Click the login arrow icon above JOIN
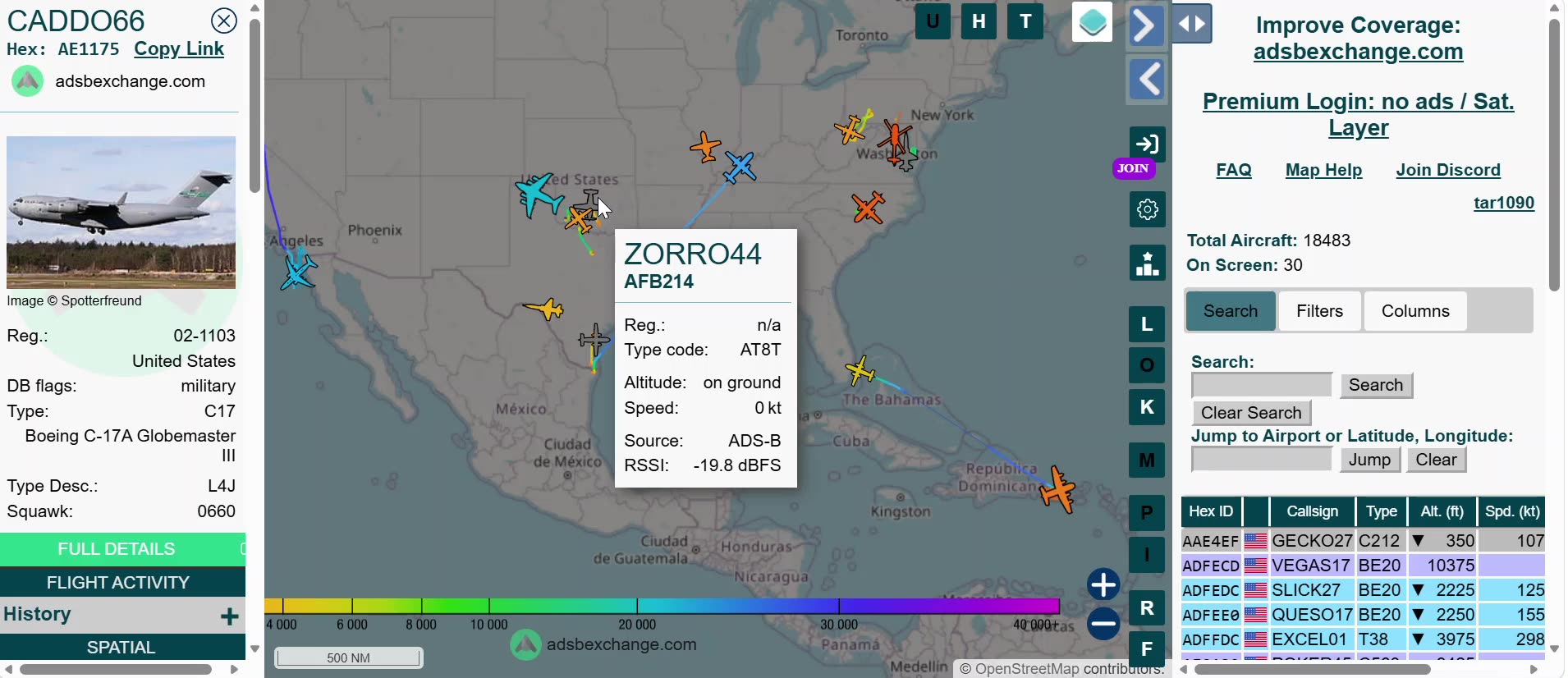The height and width of the screenshot is (678, 1568). 1147,144
